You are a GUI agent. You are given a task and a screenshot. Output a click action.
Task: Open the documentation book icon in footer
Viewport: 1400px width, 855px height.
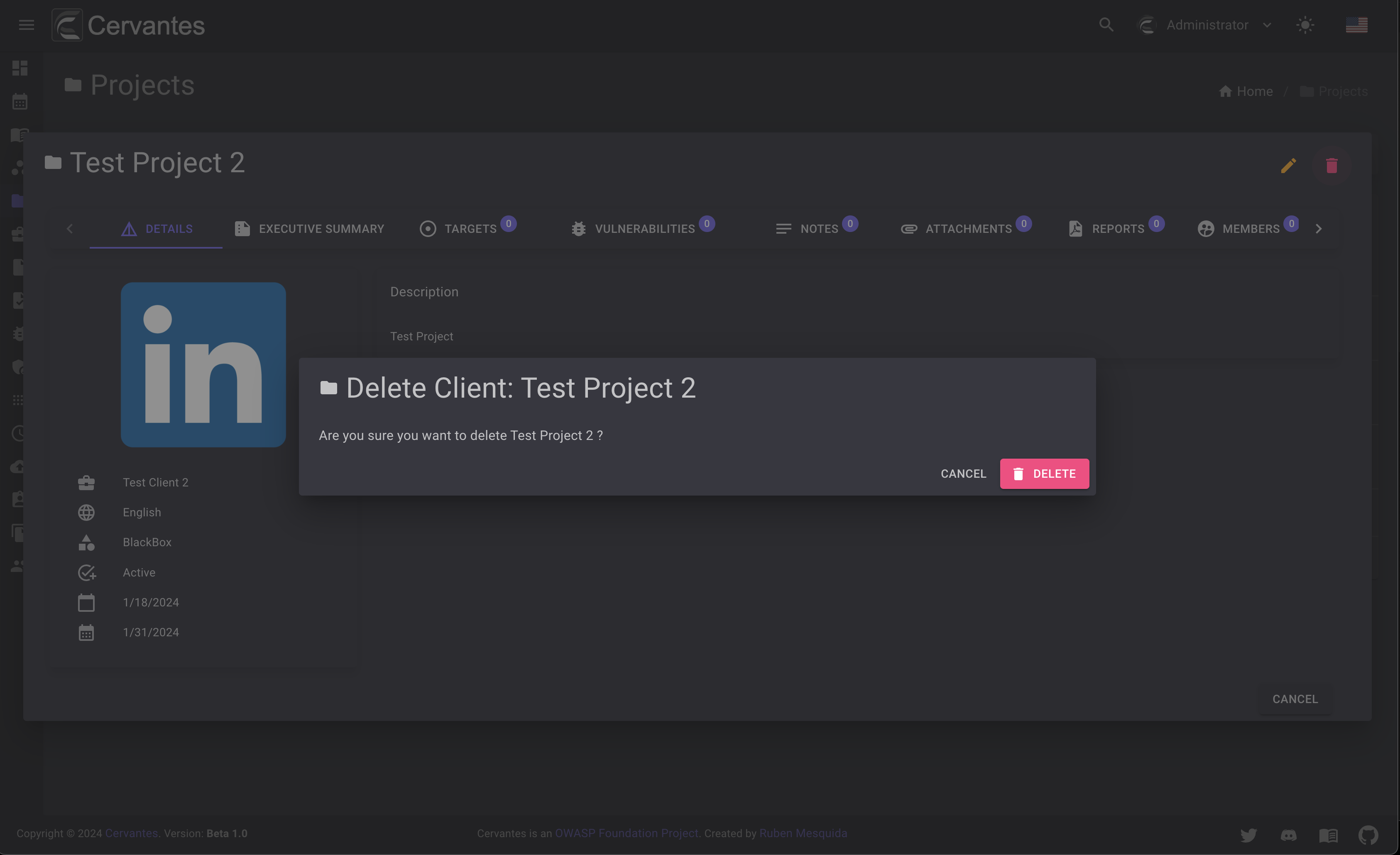(1328, 835)
